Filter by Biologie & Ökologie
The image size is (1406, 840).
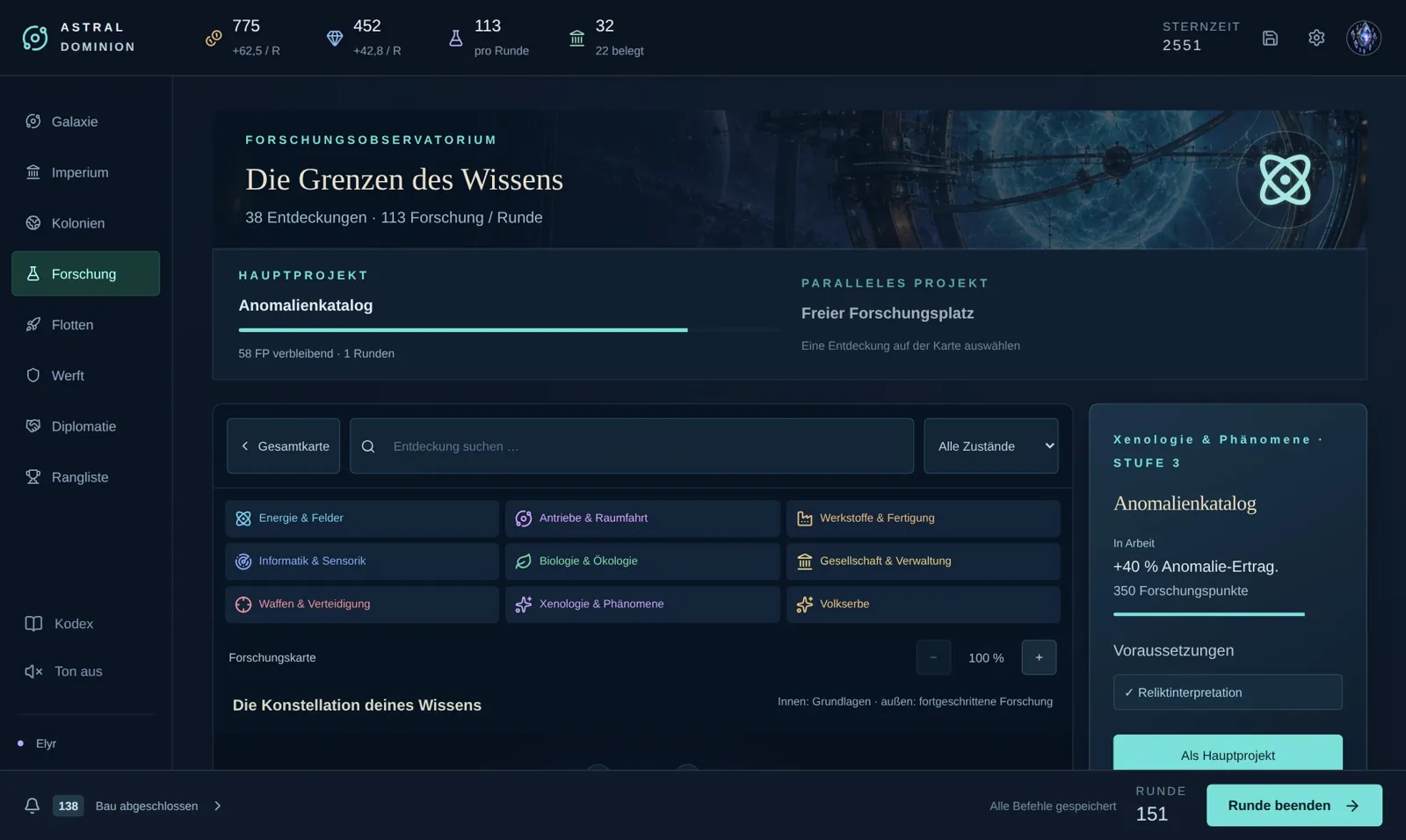[x=642, y=561]
